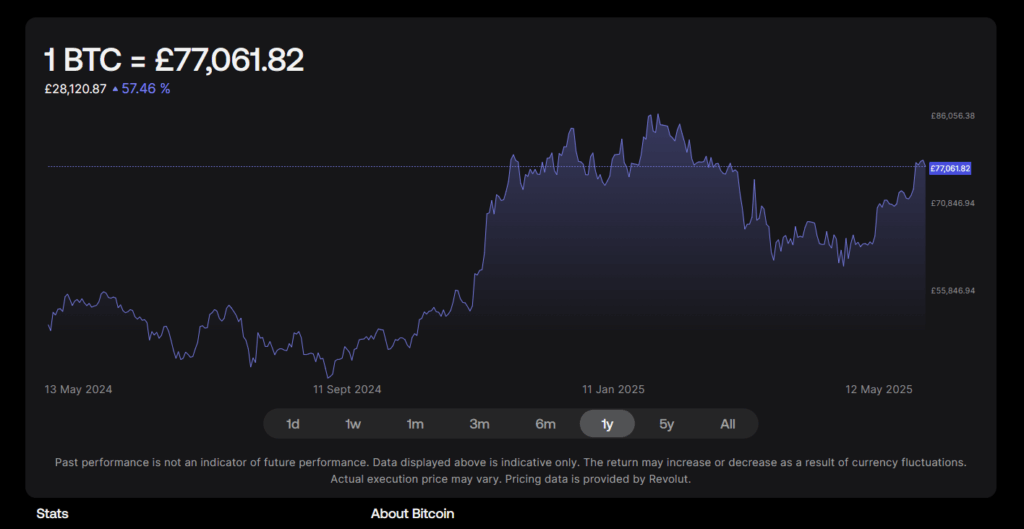Select the 1w time range tab
The width and height of the screenshot is (1024, 529).
tap(353, 424)
